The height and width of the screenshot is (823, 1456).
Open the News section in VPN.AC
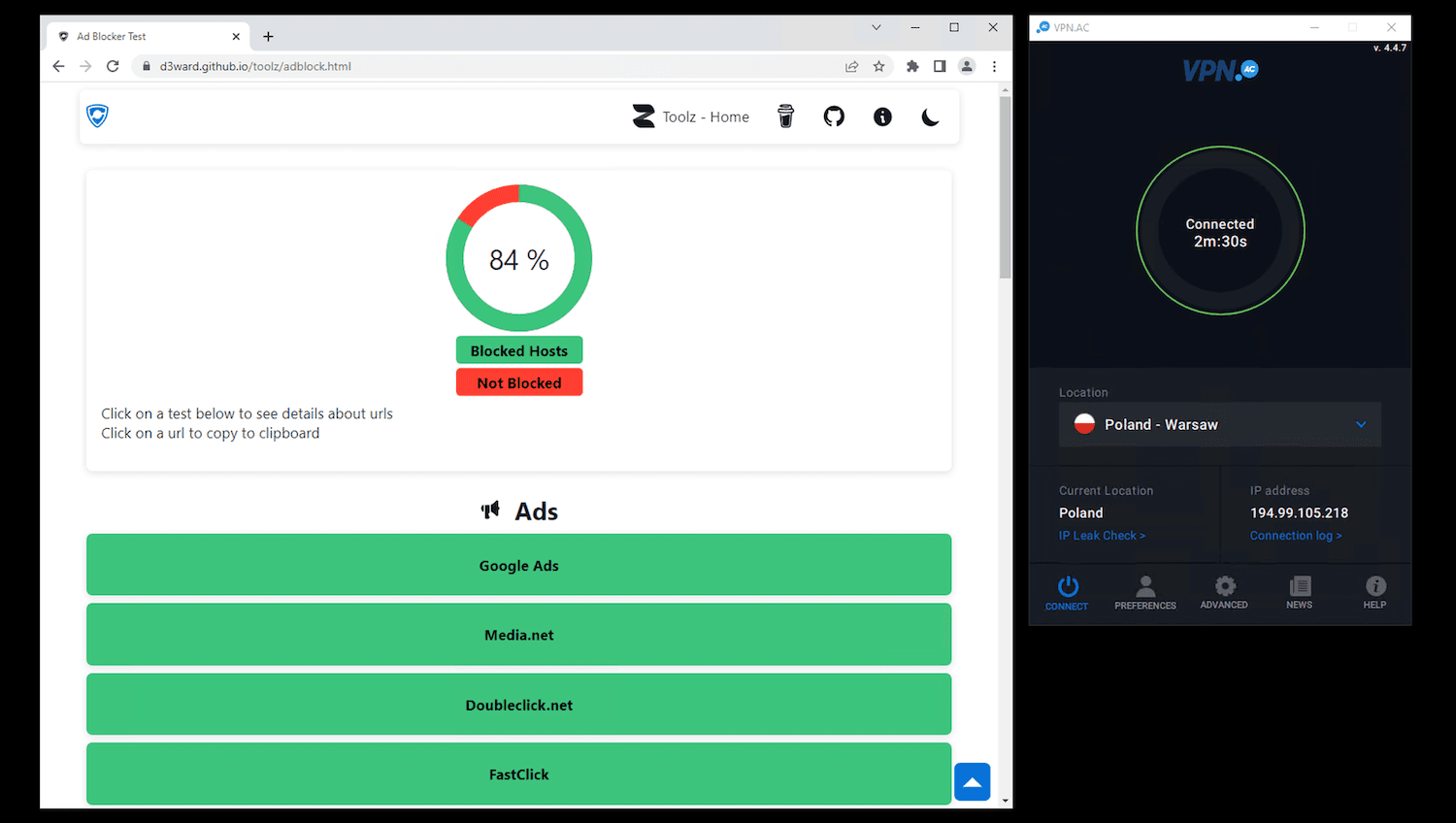1299,592
